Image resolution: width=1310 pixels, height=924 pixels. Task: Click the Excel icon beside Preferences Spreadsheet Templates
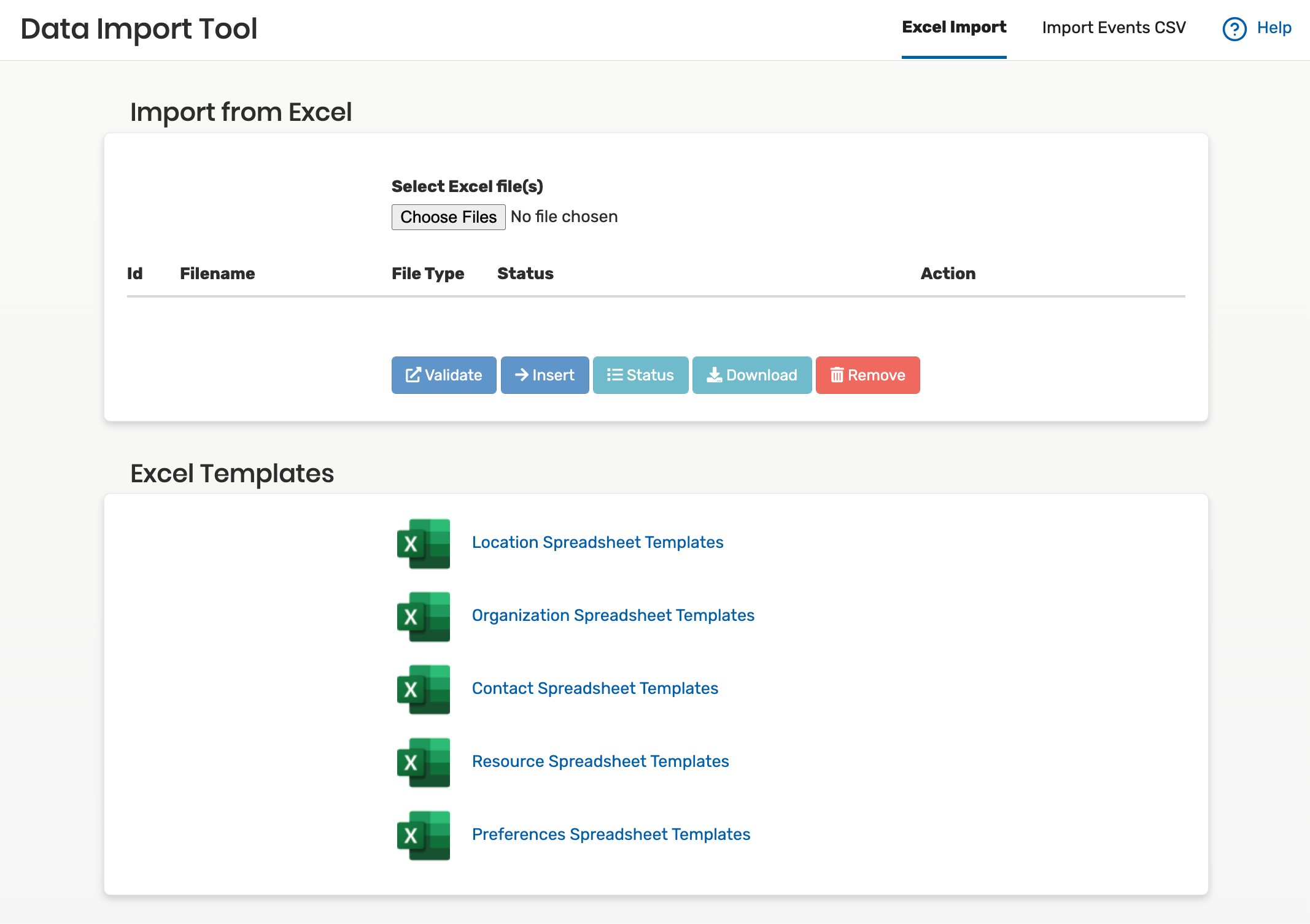click(x=423, y=836)
